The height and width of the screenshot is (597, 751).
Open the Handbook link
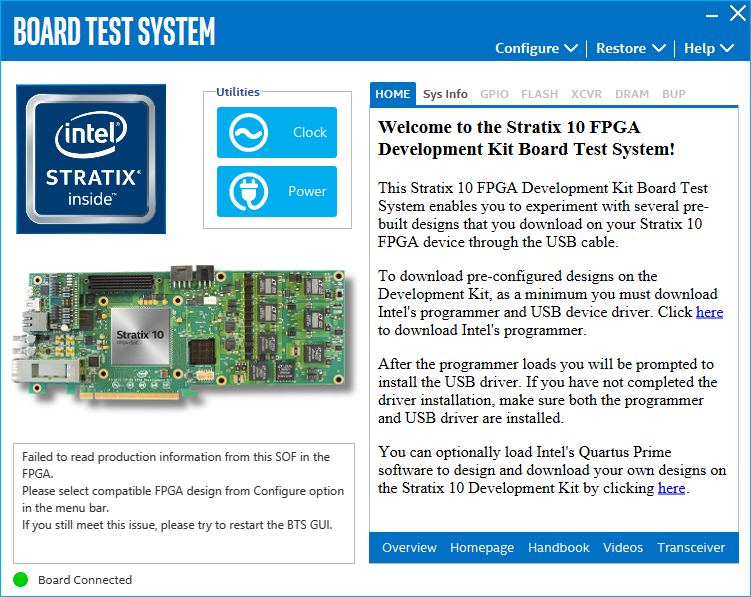coord(558,548)
